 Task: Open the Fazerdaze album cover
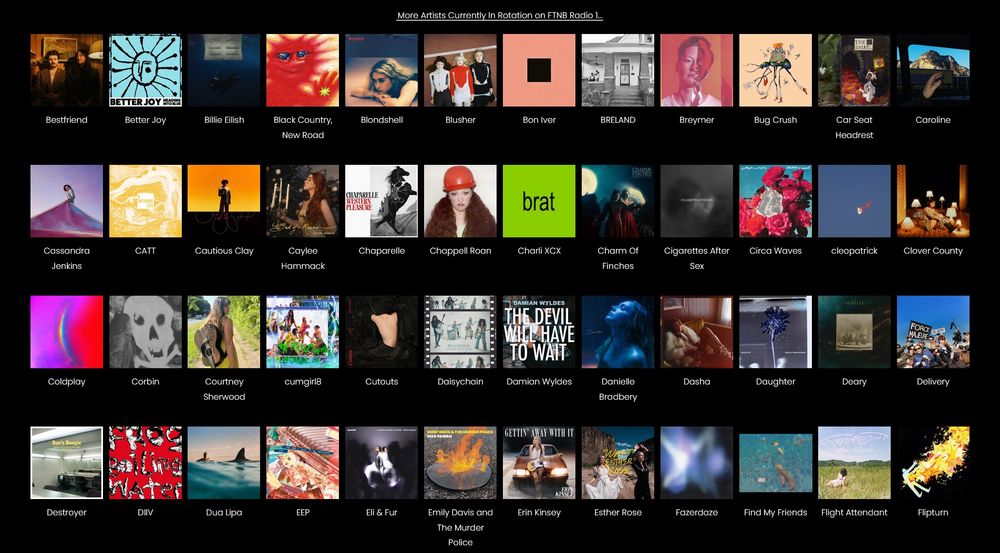pyautogui.click(x=696, y=462)
